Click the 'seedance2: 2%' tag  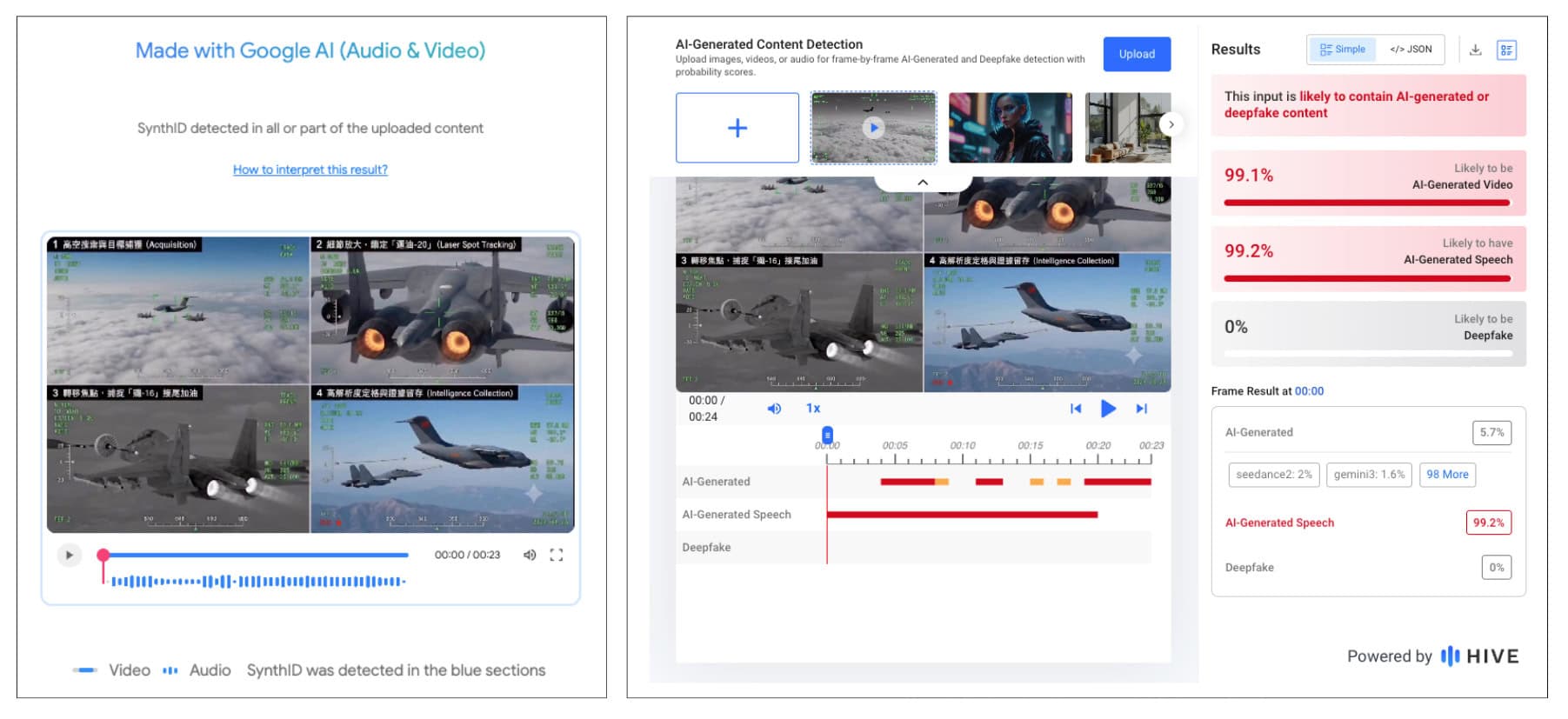(x=1274, y=475)
